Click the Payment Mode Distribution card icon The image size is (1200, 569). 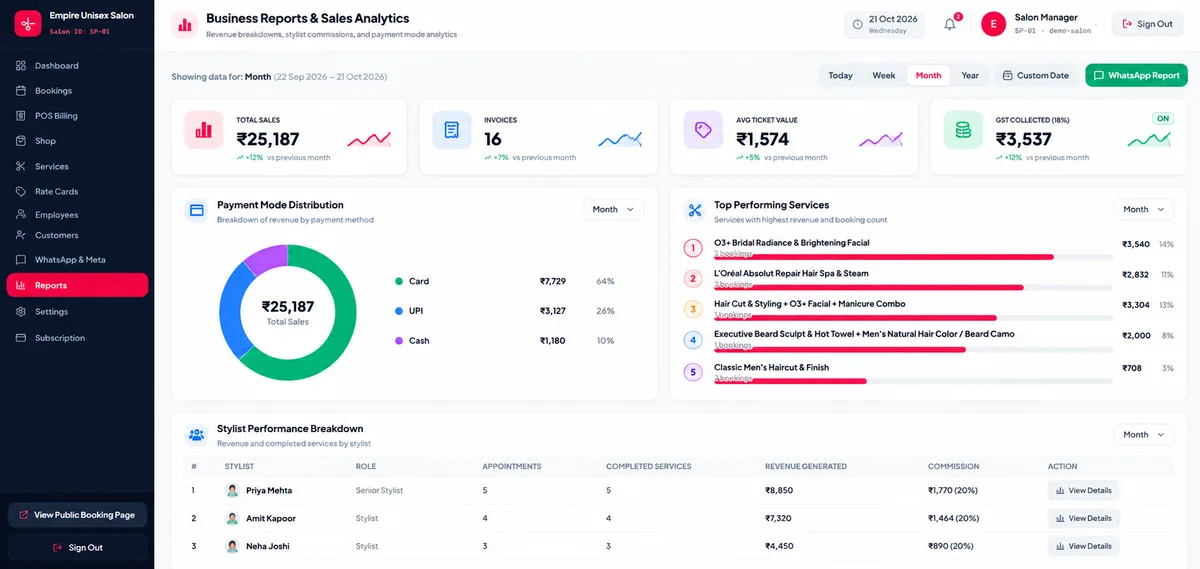coord(197,211)
